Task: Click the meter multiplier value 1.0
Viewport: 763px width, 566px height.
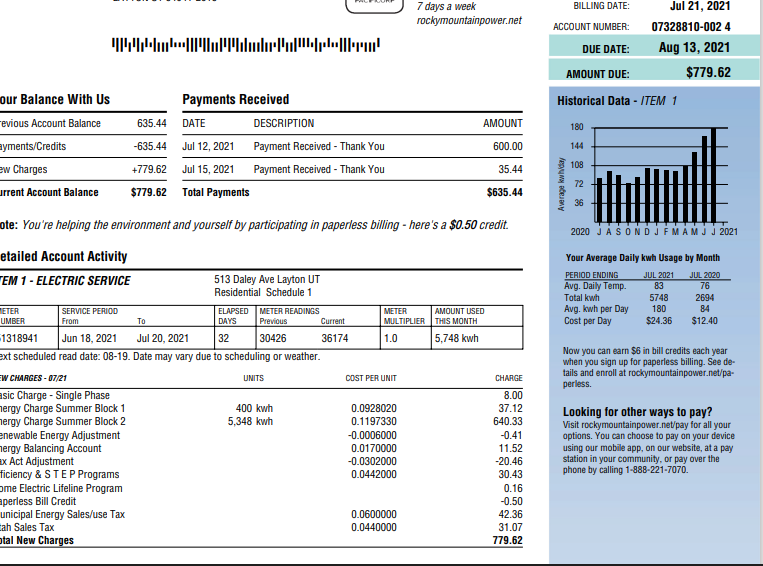Action: tap(392, 338)
